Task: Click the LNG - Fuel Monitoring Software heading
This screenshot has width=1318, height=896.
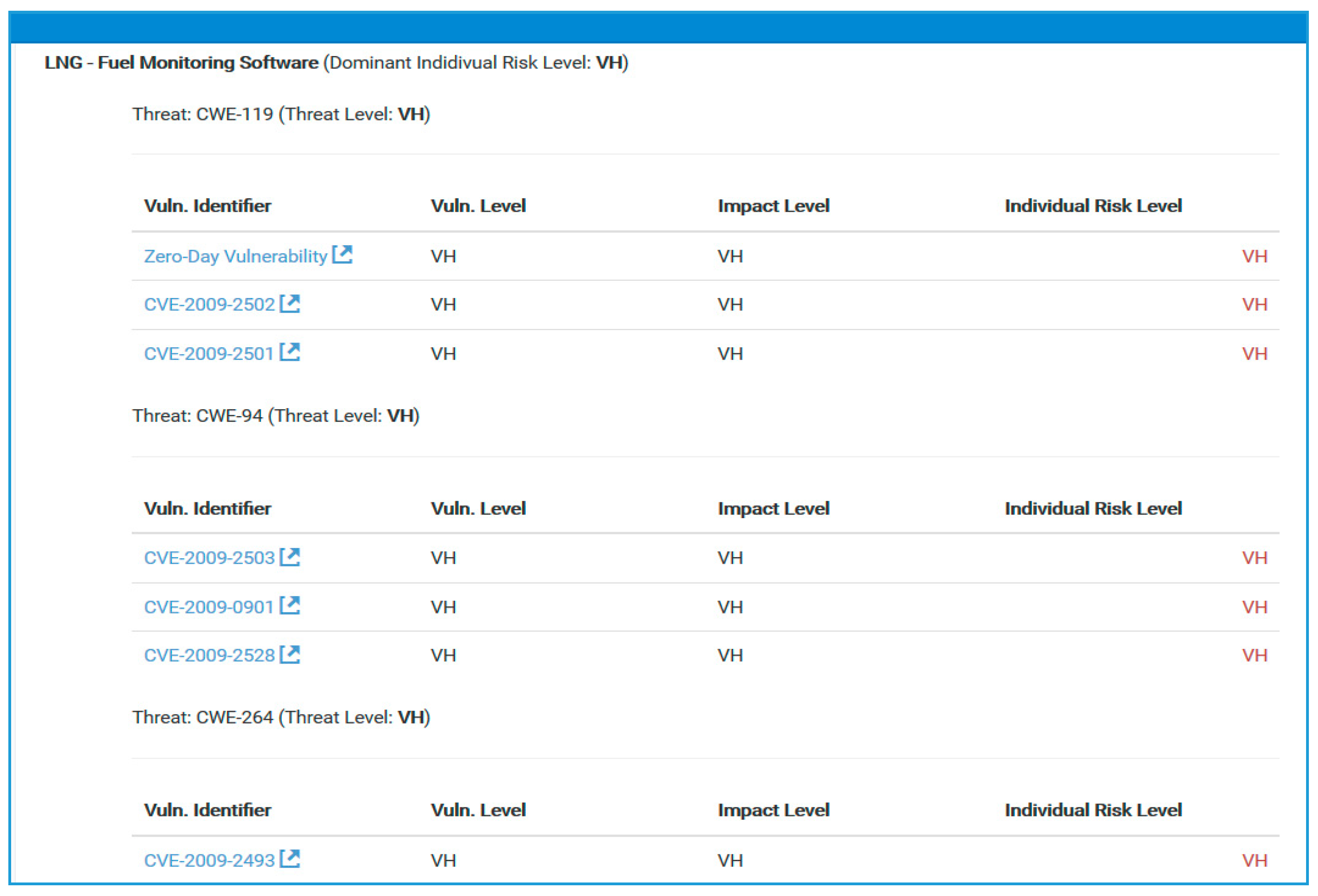Action: coord(182,62)
